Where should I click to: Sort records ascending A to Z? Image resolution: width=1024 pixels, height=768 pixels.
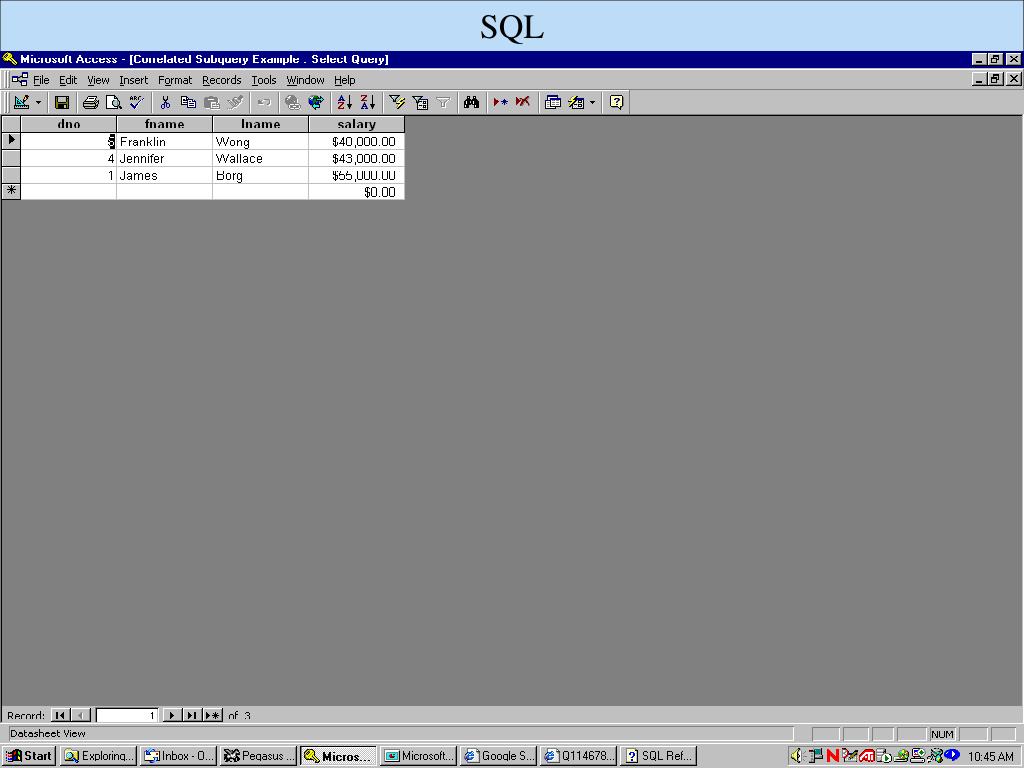click(345, 103)
